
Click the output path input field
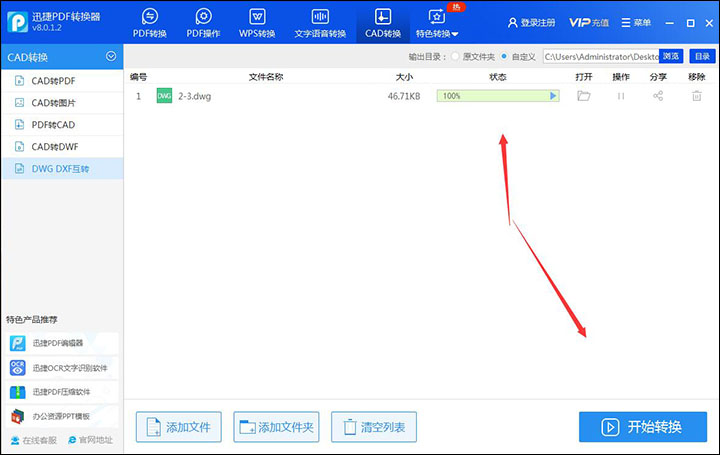601,56
